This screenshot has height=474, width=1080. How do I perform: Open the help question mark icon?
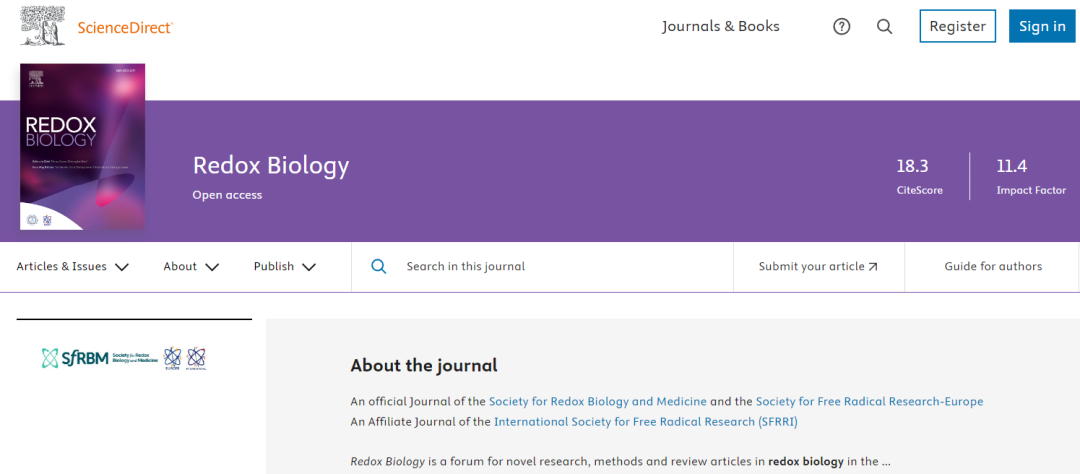(841, 27)
